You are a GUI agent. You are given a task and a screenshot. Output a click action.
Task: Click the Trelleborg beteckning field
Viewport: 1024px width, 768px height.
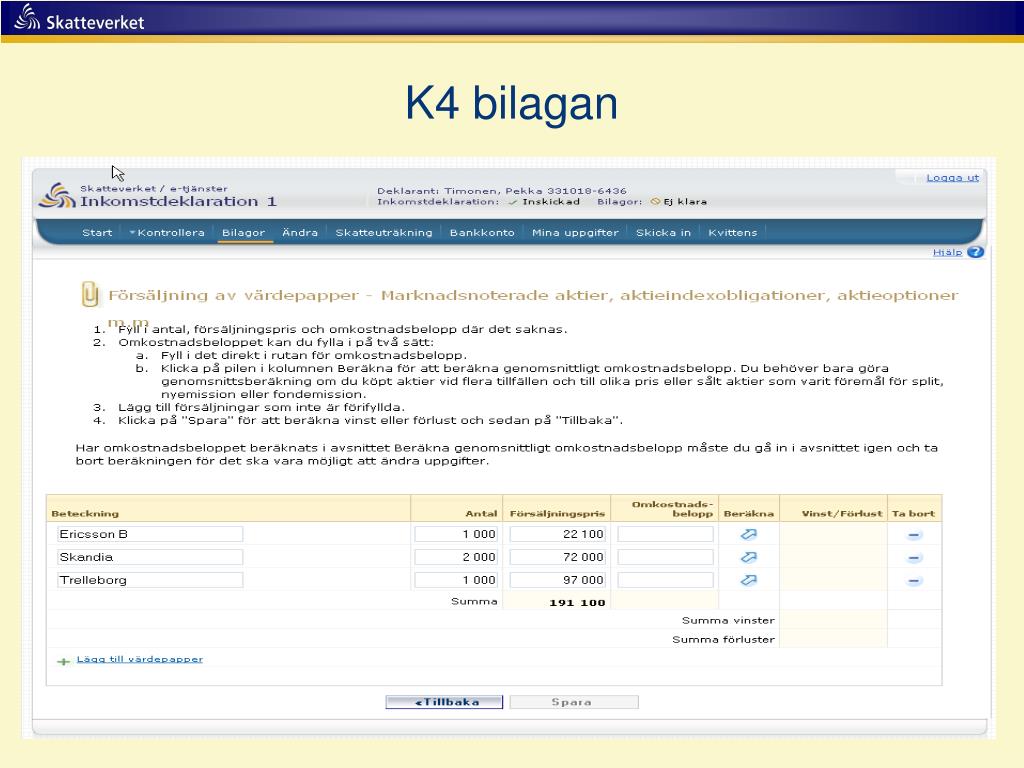tap(150, 580)
